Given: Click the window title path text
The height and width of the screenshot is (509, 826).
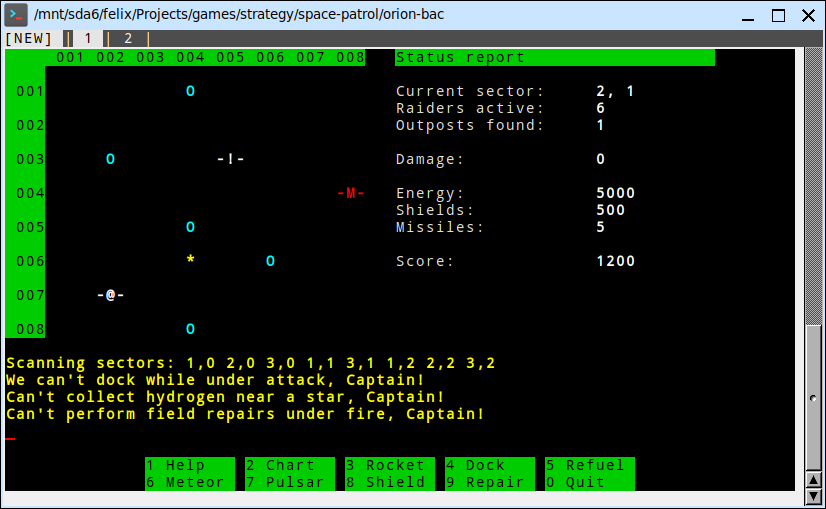Looking at the screenshot, I should click(x=239, y=14).
